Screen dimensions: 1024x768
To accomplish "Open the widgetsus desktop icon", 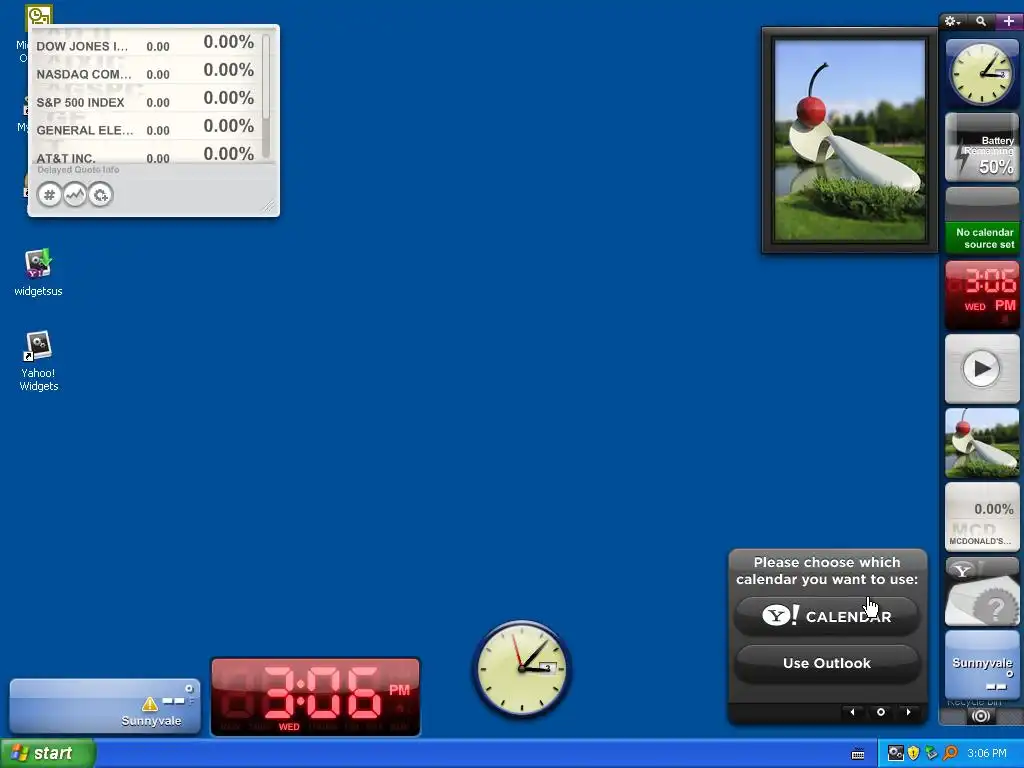I will (x=39, y=273).
